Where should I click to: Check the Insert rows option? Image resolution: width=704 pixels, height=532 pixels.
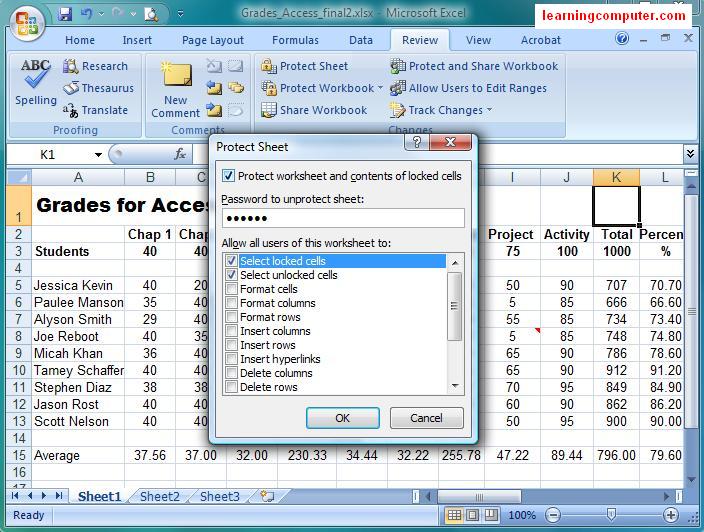[x=231, y=345]
